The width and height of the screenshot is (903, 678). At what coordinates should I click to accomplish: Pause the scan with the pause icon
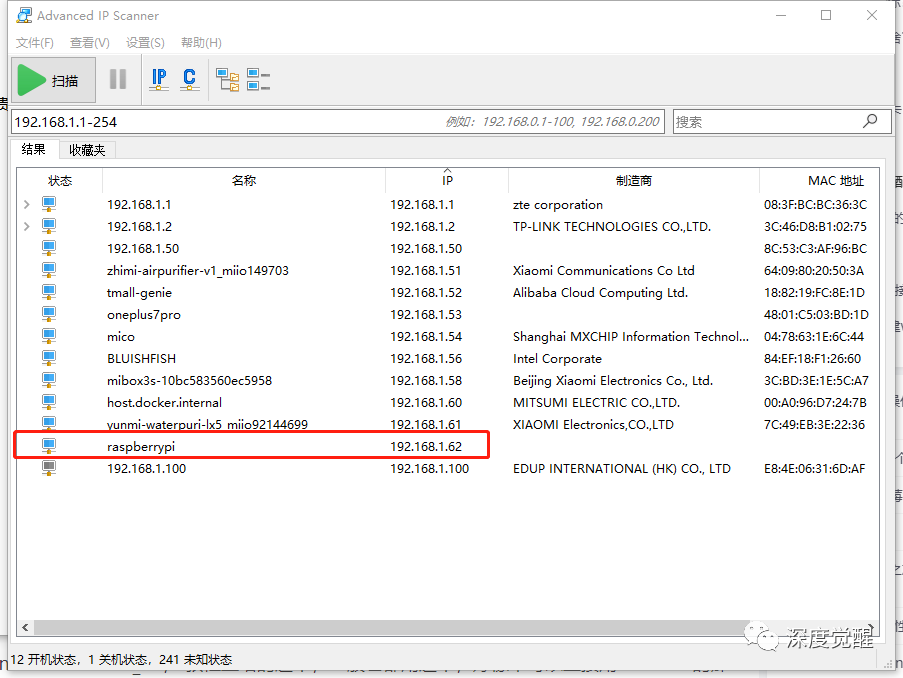pyautogui.click(x=118, y=79)
